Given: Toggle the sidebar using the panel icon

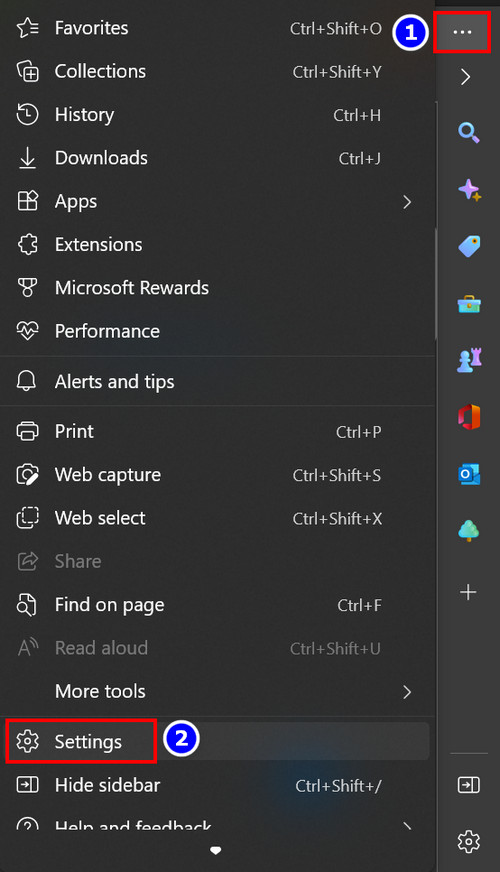Looking at the screenshot, I should click(x=468, y=785).
